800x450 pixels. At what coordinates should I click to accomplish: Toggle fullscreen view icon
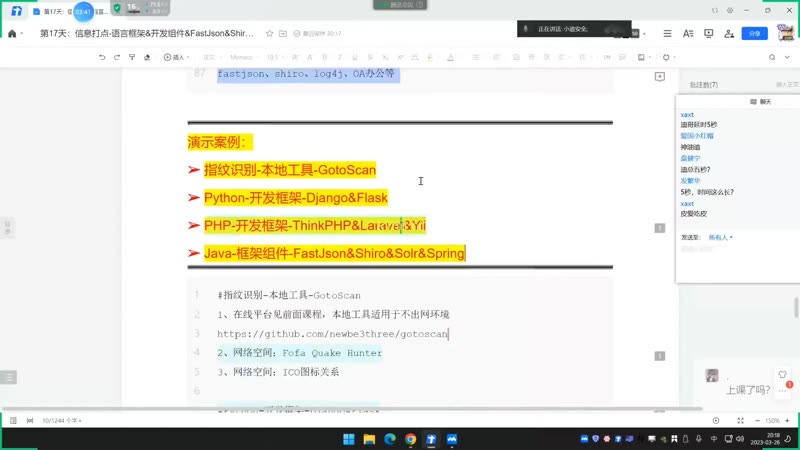(x=740, y=420)
